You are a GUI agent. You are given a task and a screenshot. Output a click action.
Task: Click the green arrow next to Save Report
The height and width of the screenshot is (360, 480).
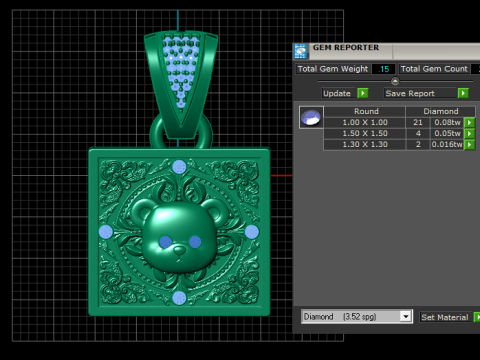click(463, 93)
